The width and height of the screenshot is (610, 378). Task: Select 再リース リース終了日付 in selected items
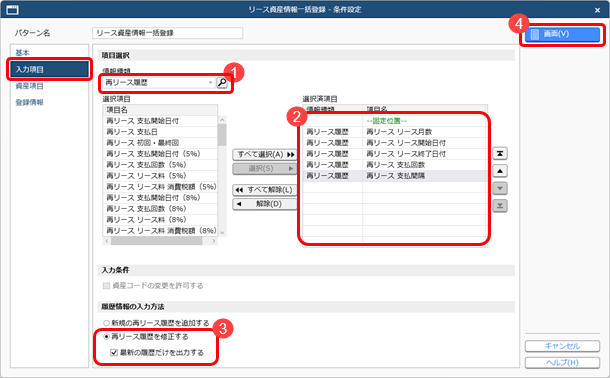395,154
